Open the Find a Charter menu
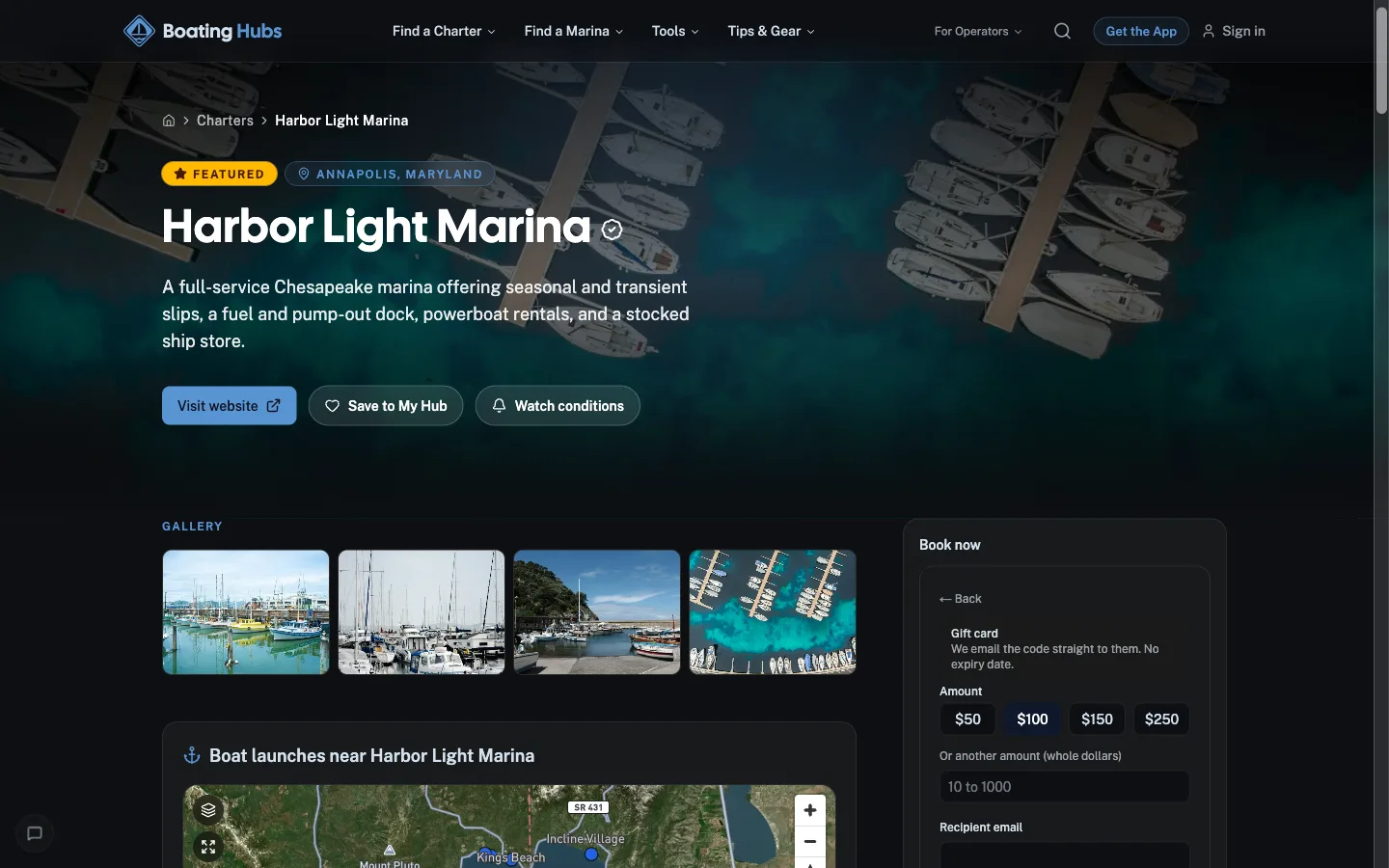 tap(444, 31)
